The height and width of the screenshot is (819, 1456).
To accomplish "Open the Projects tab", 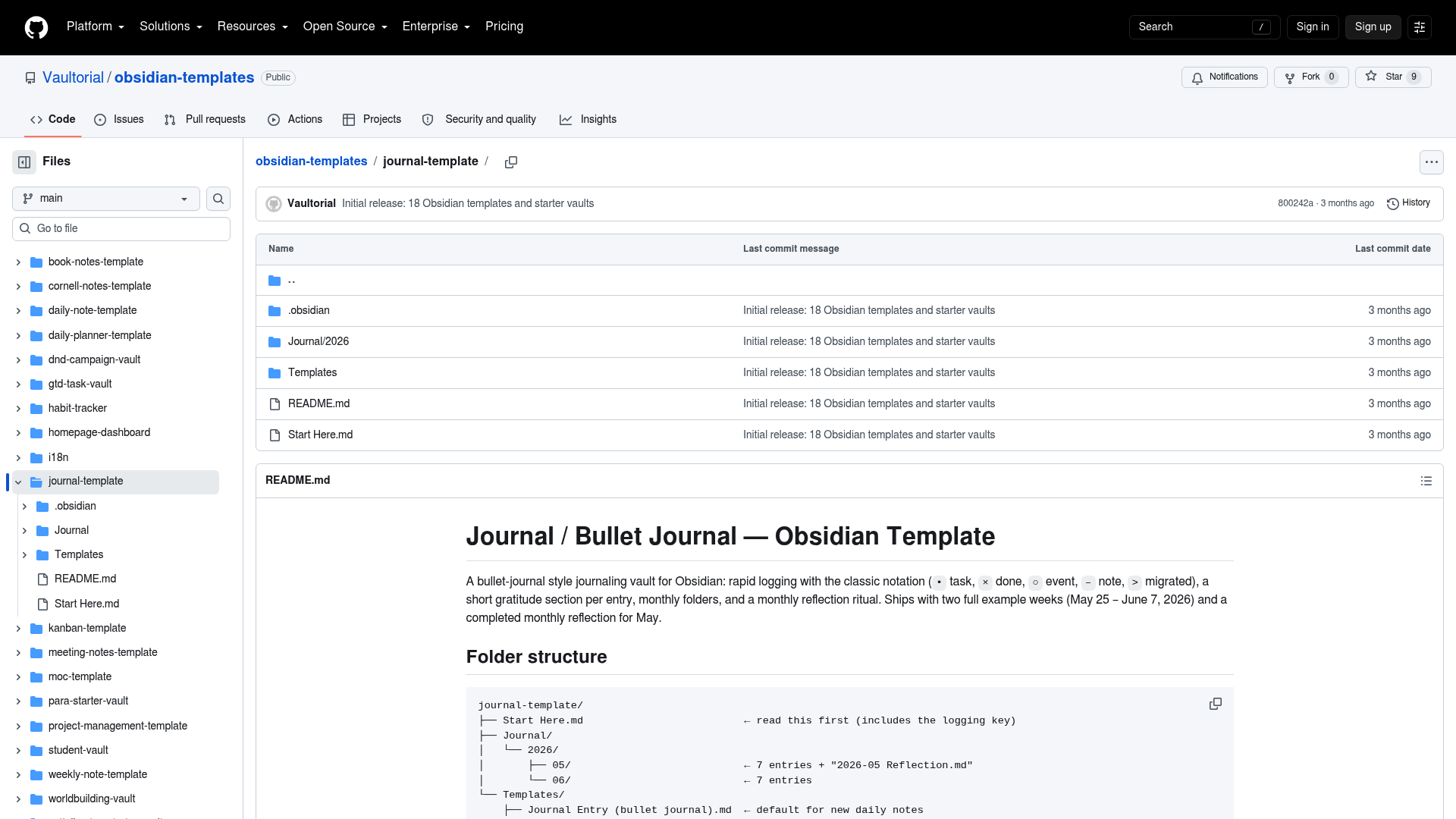I will 372,120.
